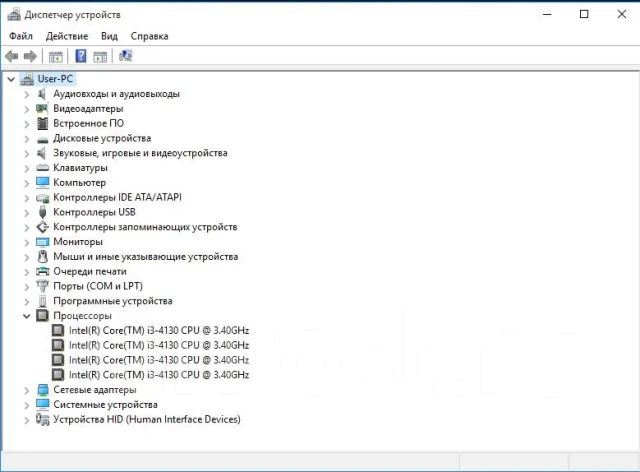Expand the Мониторы category
The width and height of the screenshot is (640, 472).
[27, 243]
